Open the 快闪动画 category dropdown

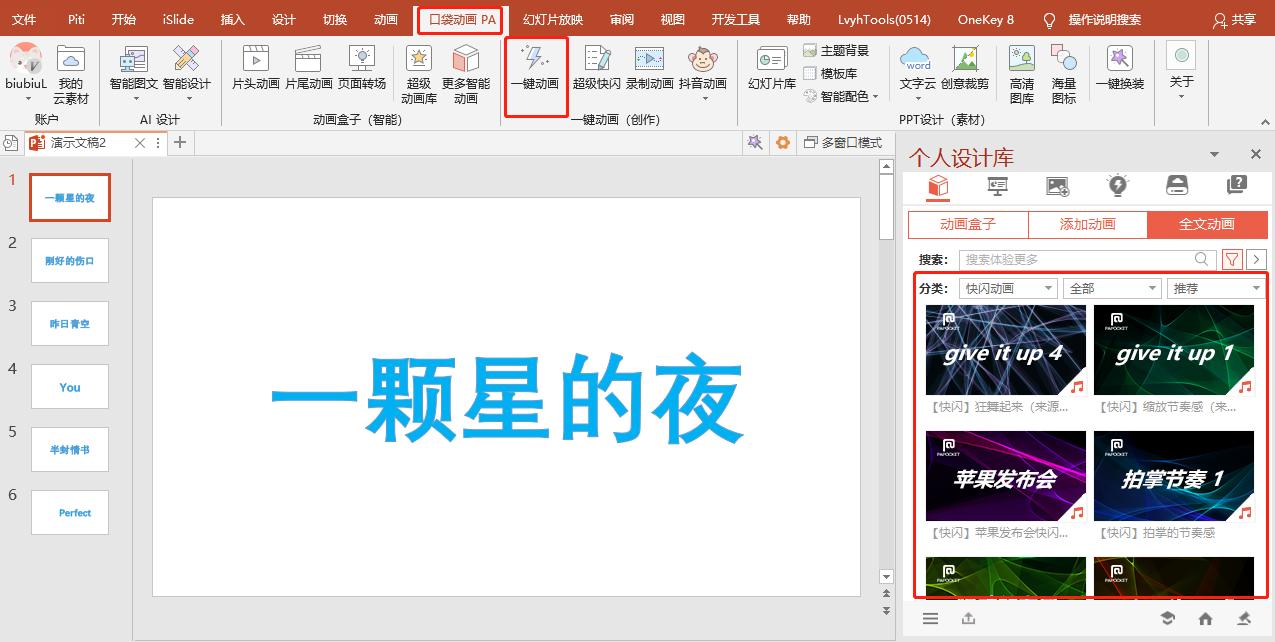(x=1007, y=288)
